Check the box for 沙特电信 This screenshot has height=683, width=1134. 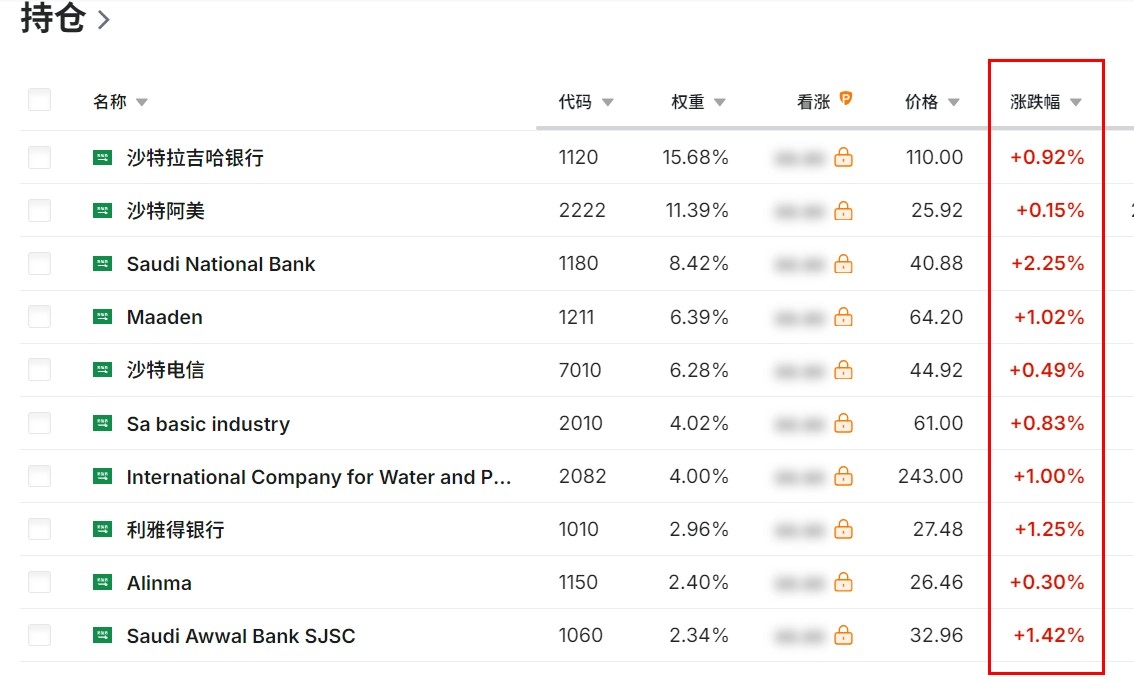pos(39,370)
